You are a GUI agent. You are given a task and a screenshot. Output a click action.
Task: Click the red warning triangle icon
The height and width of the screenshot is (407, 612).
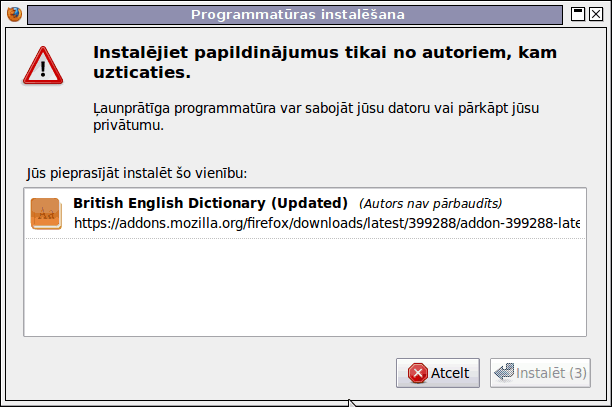[x=43, y=66]
